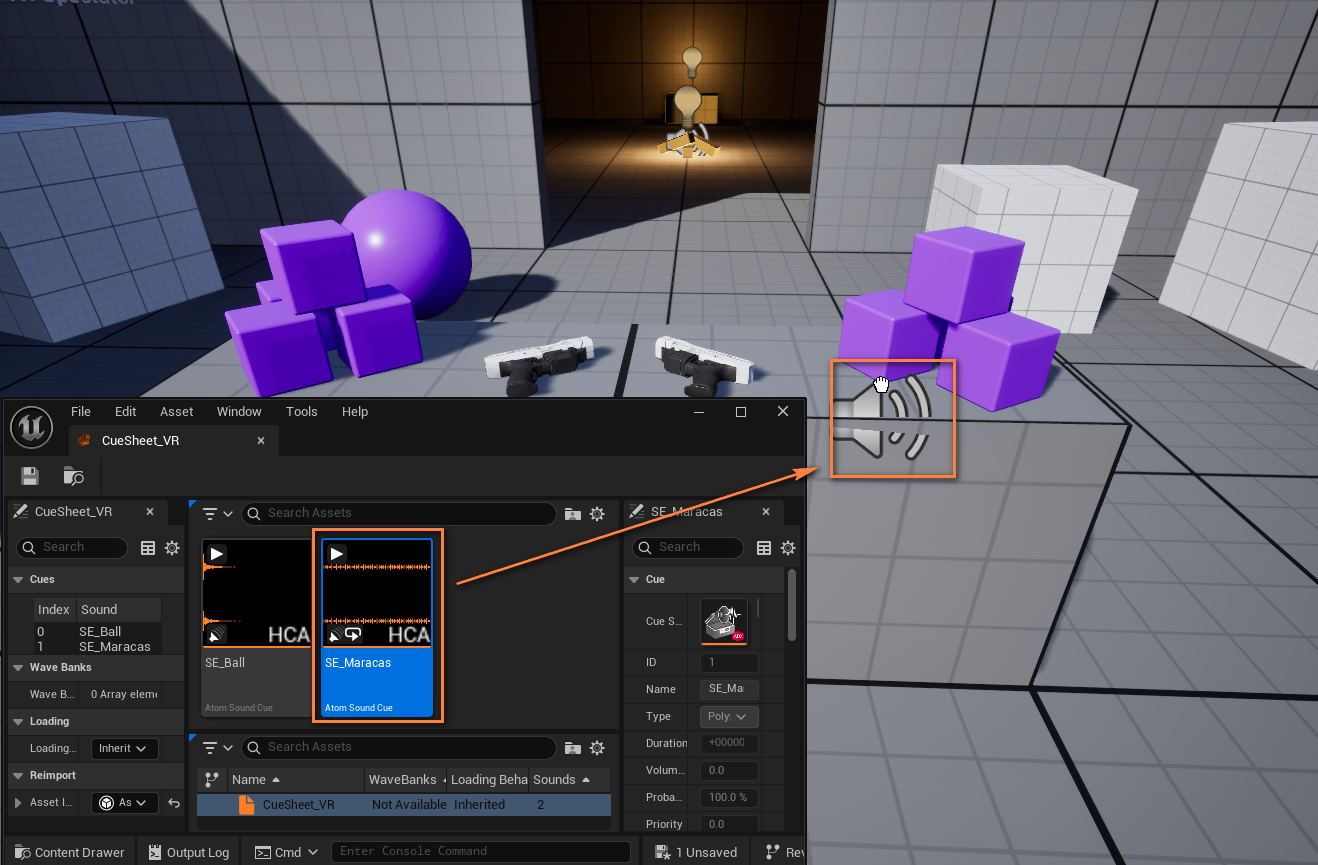This screenshot has height=865, width=1318.
Task: Sort by the Sounds column header
Action: 570,780
